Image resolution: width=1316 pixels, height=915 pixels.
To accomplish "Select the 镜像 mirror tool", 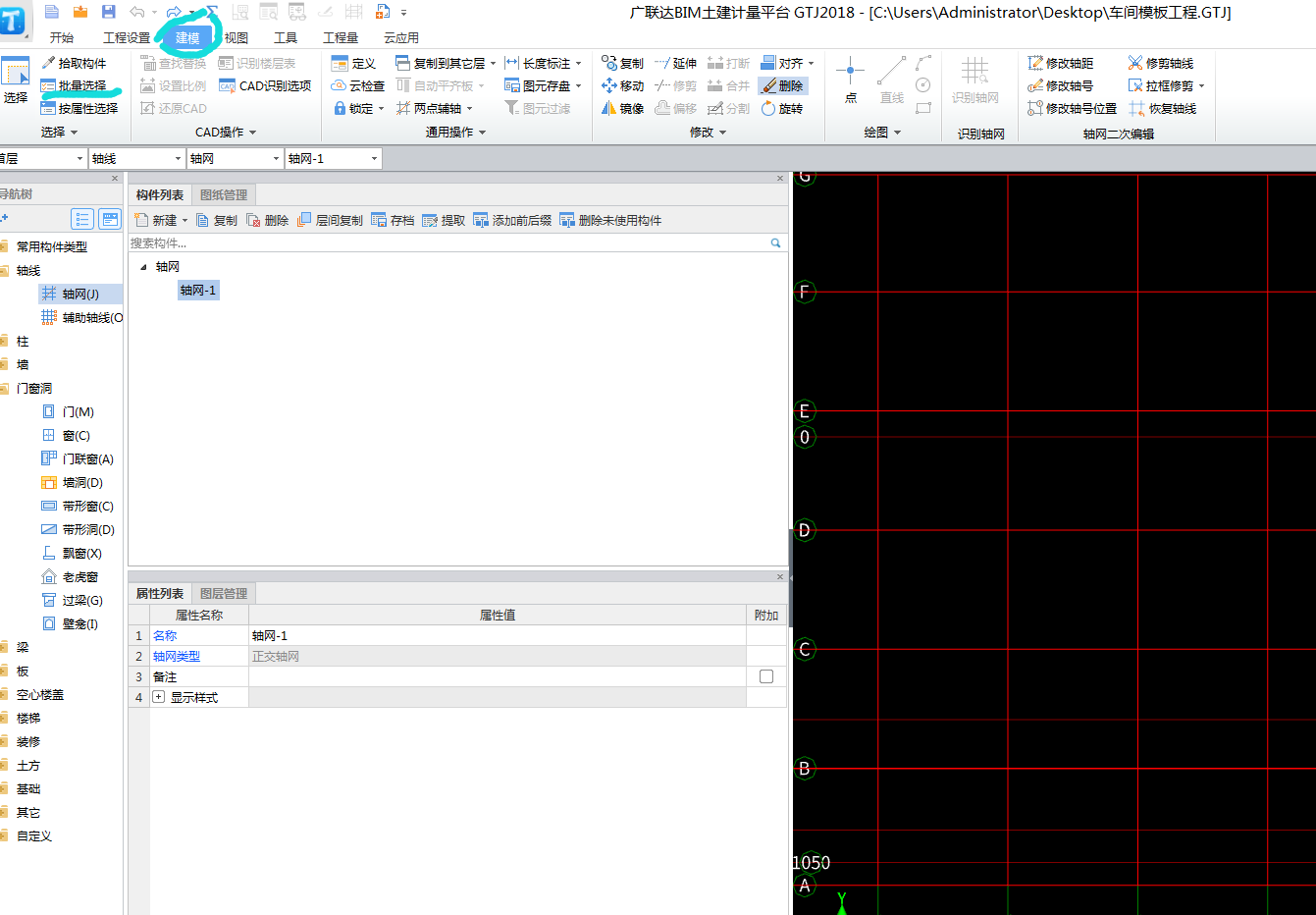I will pyautogui.click(x=623, y=108).
